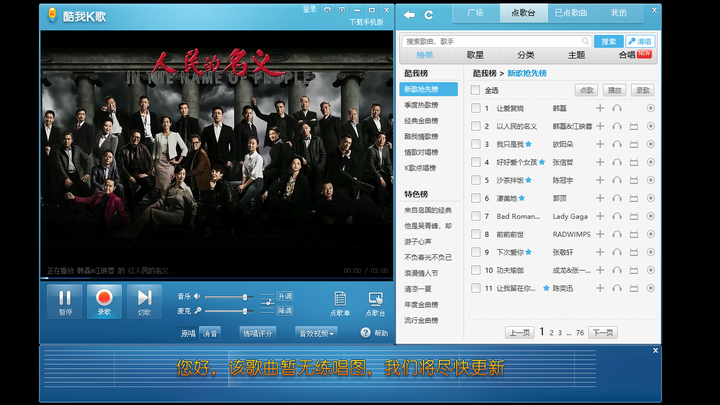Open 季度热歌榜 in the chart list
The image size is (720, 405).
point(421,105)
